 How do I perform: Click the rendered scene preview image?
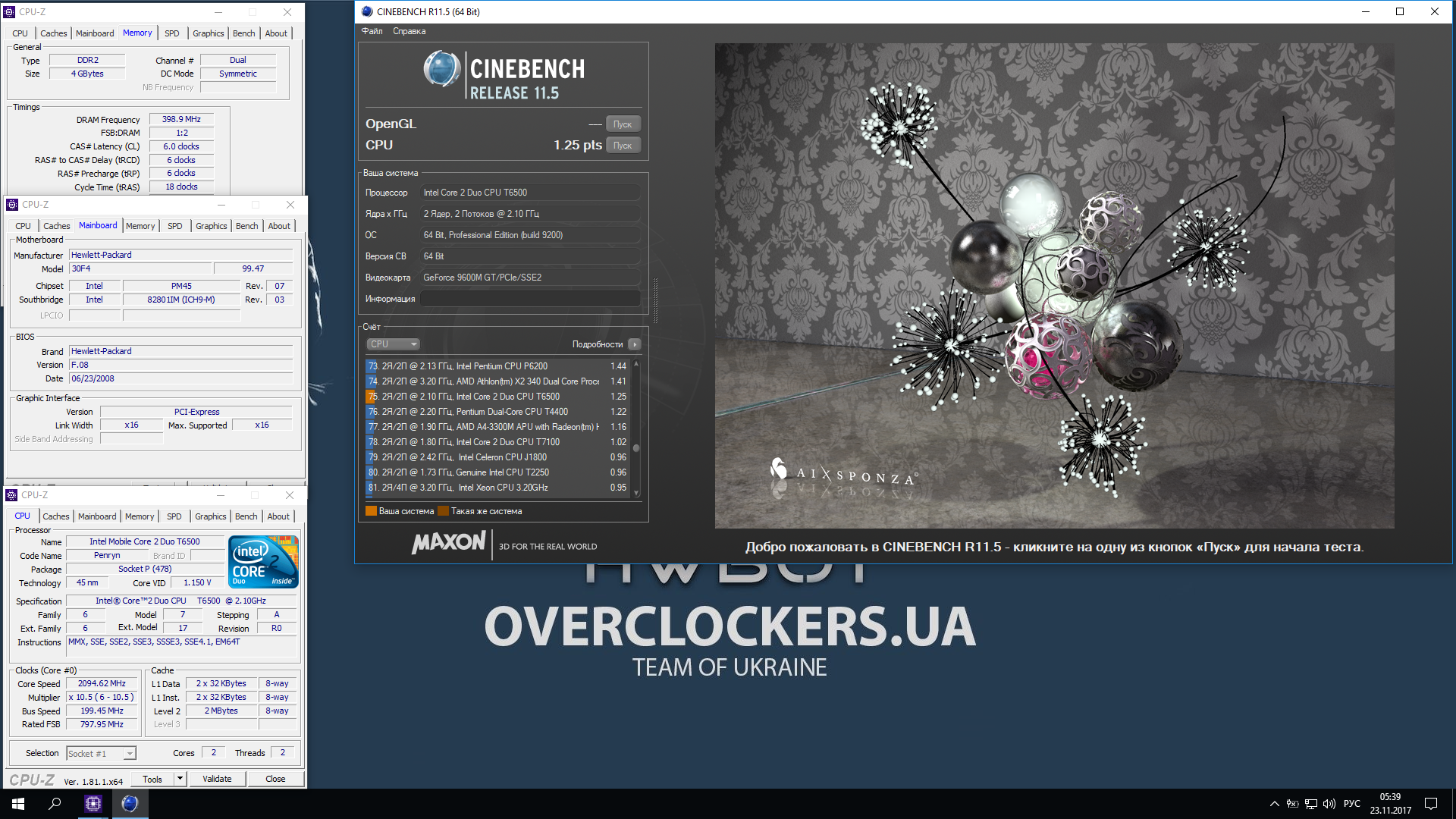coord(1054,286)
